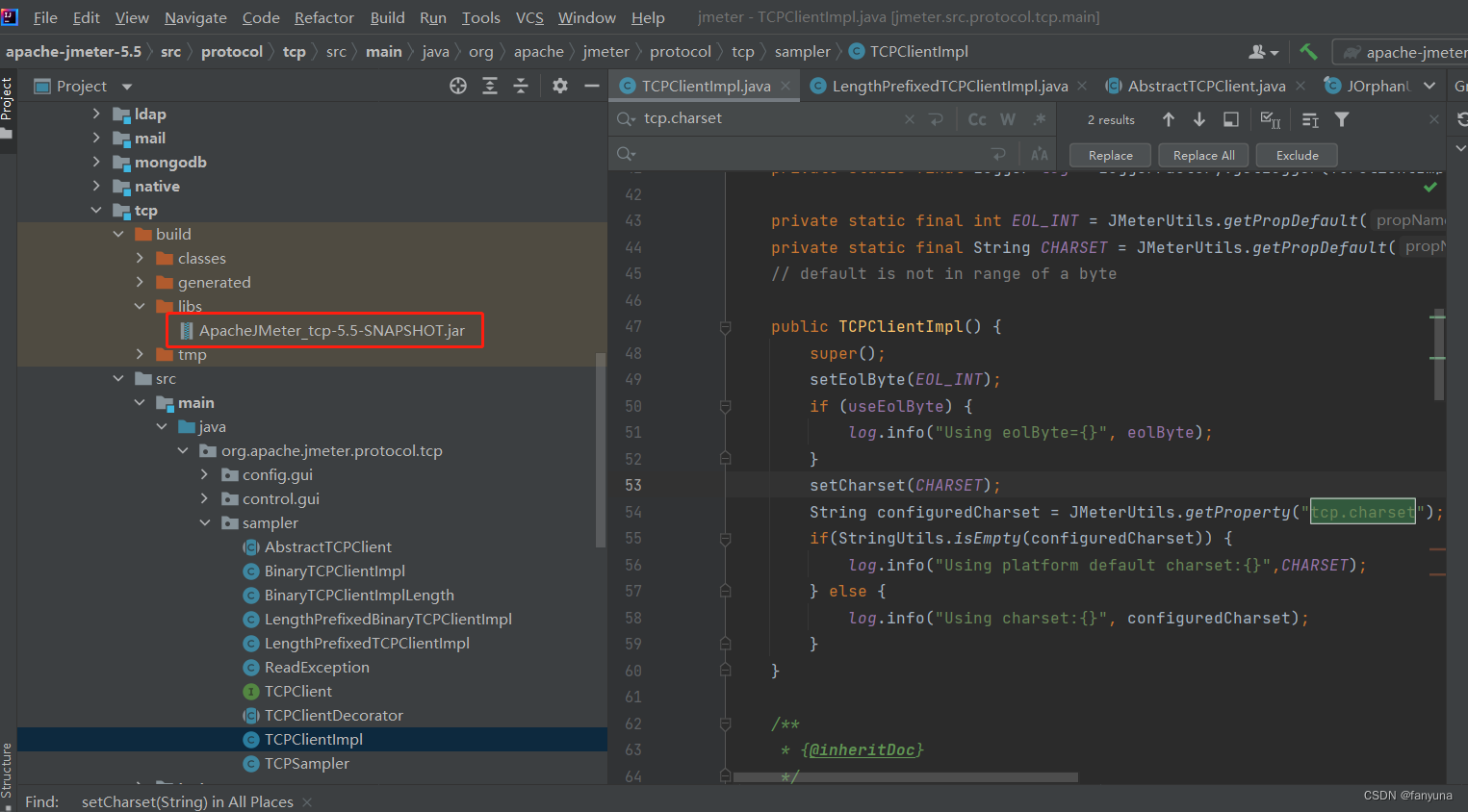This screenshot has height=812, width=1468.
Task: Click the Expand All icon in Project panel
Action: pyautogui.click(x=490, y=87)
